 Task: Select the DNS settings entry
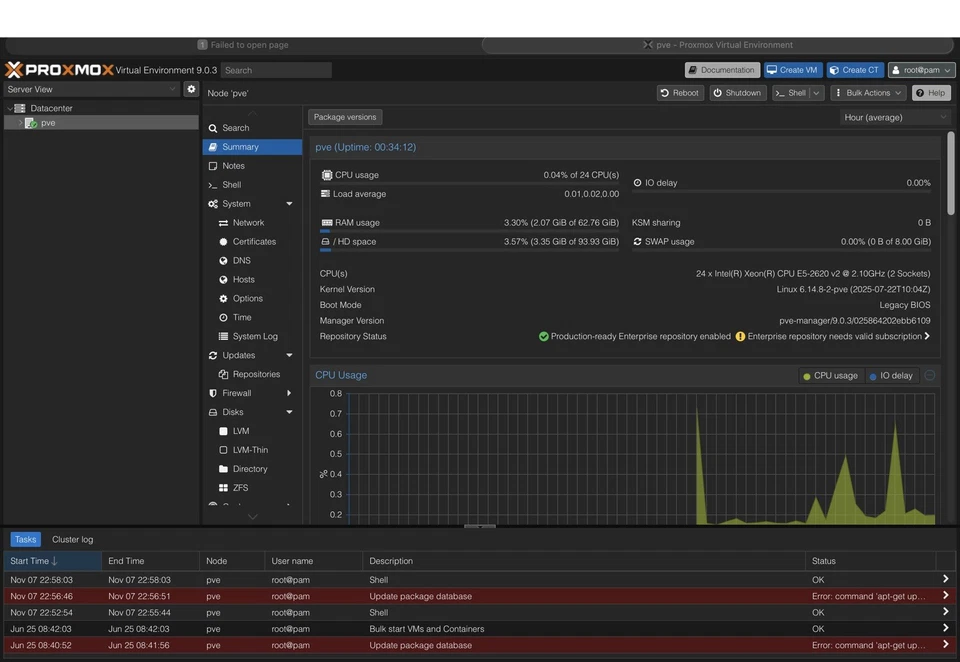coord(242,261)
